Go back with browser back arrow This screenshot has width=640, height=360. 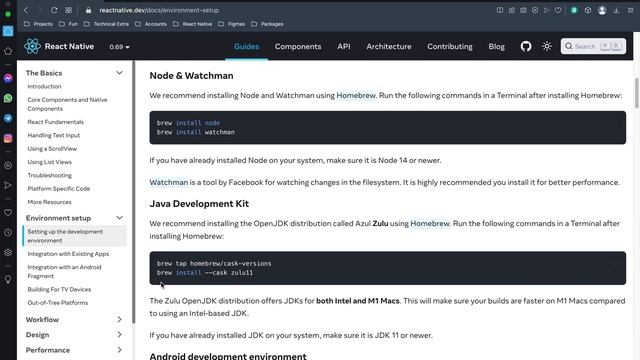tap(26, 10)
